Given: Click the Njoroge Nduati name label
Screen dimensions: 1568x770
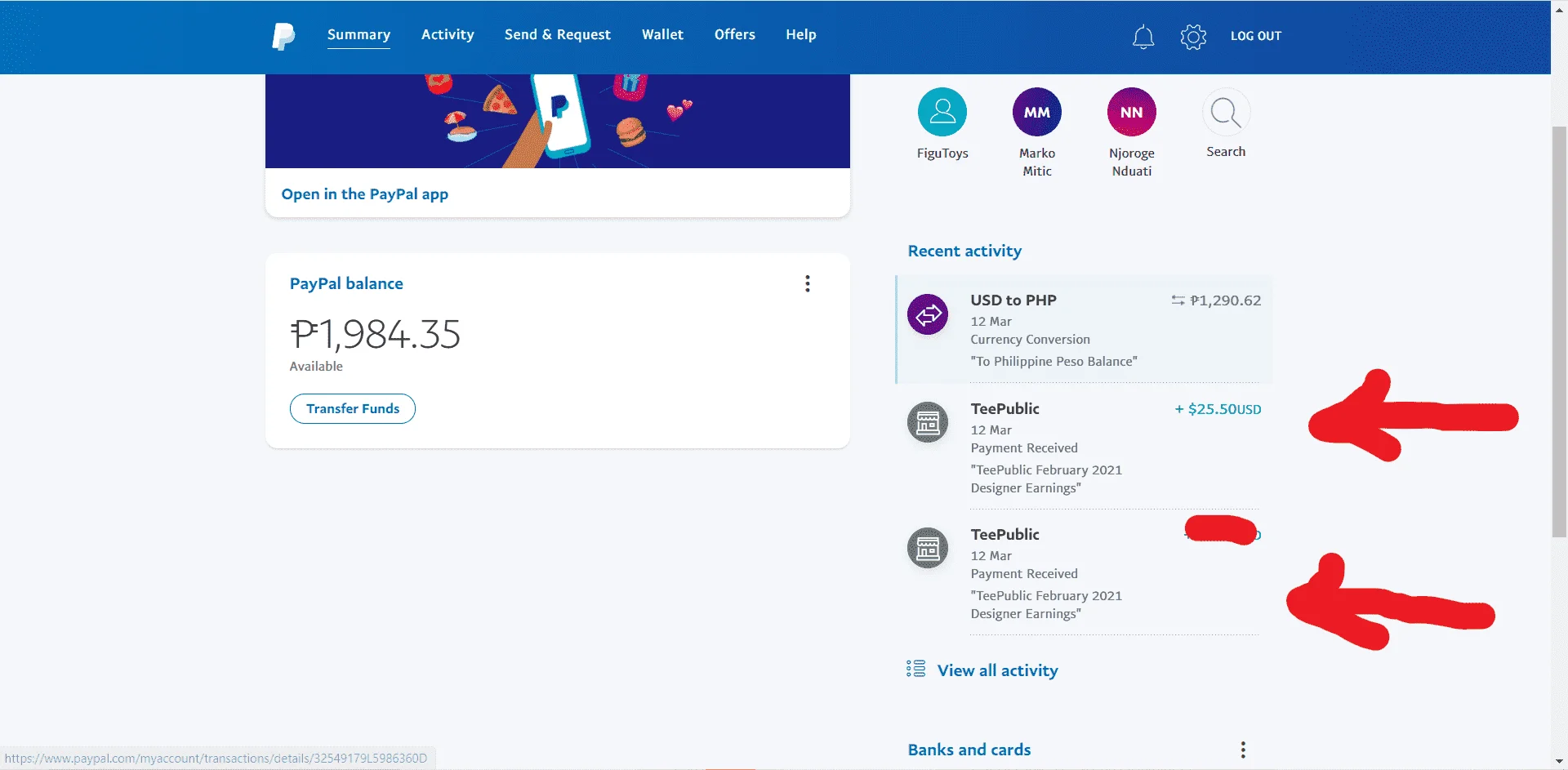Looking at the screenshot, I should coord(1132,162).
